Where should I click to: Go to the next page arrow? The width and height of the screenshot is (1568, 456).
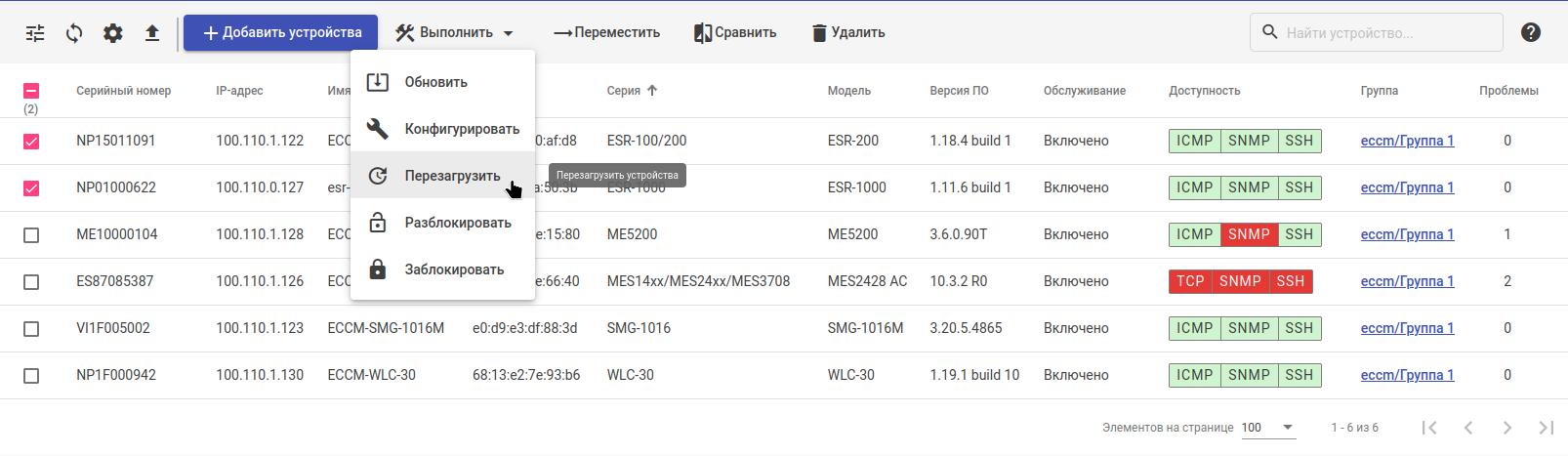tap(1507, 428)
